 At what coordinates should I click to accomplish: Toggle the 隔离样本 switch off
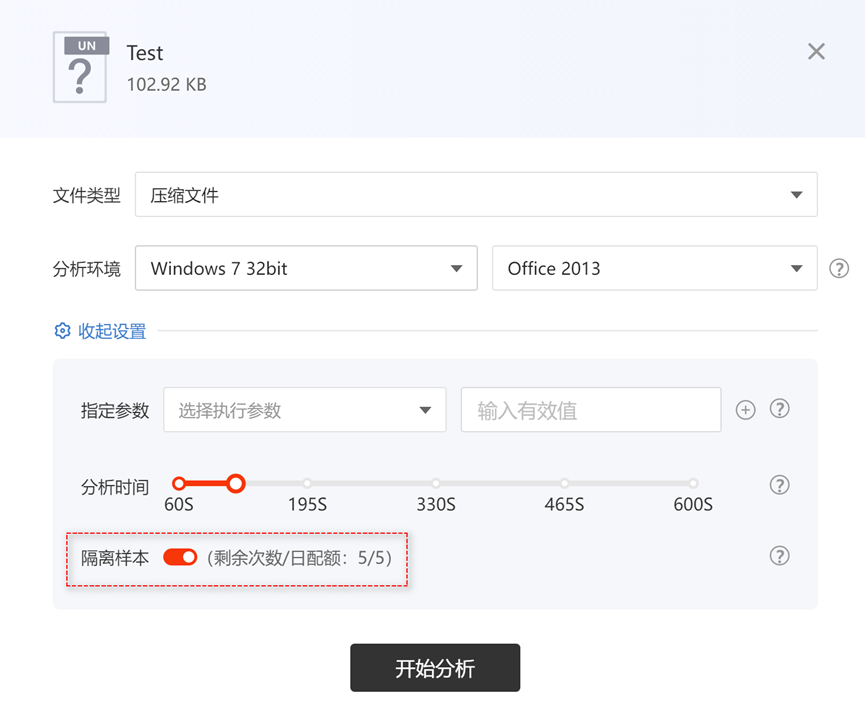180,557
